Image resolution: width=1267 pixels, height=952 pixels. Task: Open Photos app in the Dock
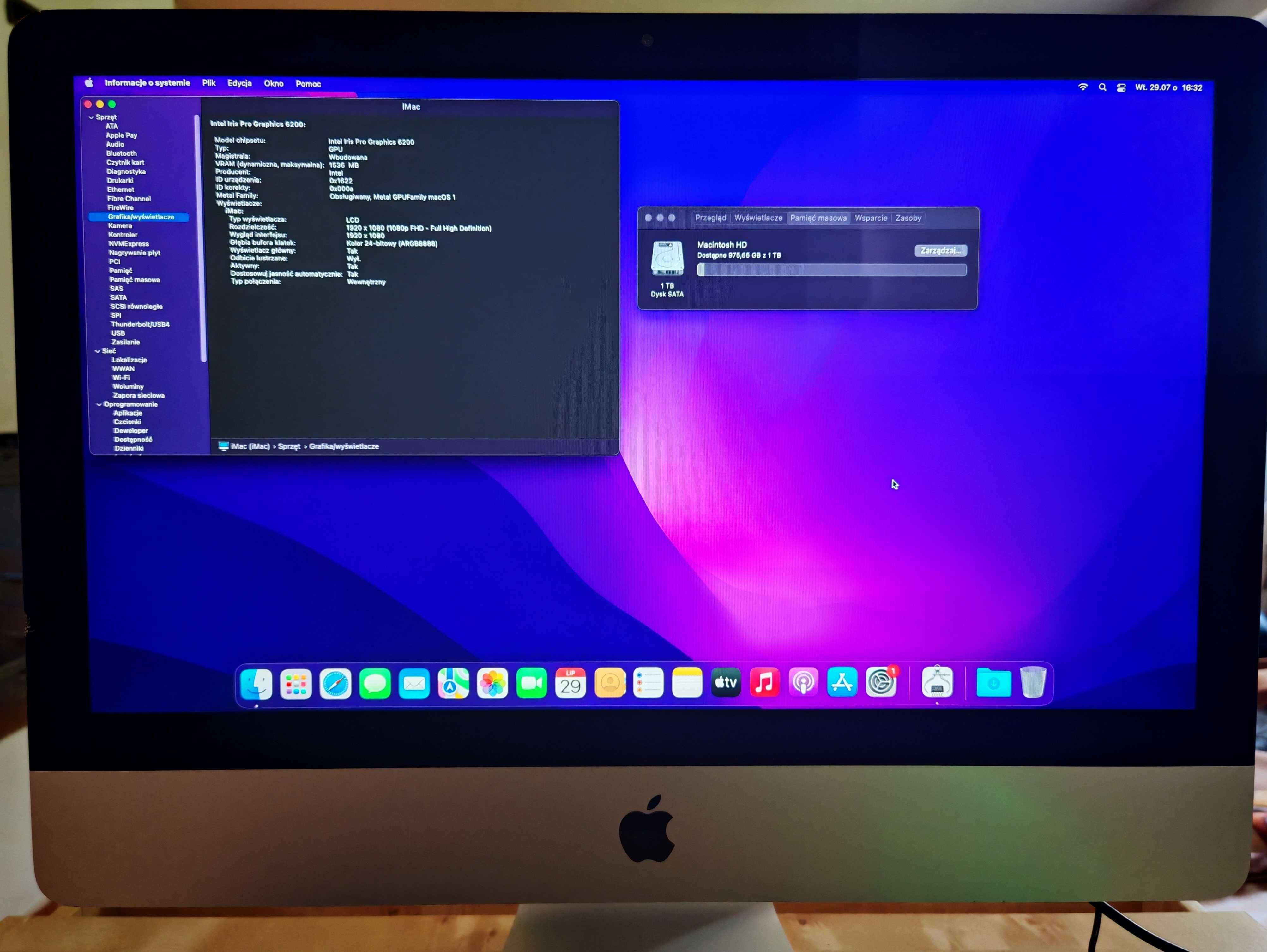[492, 684]
